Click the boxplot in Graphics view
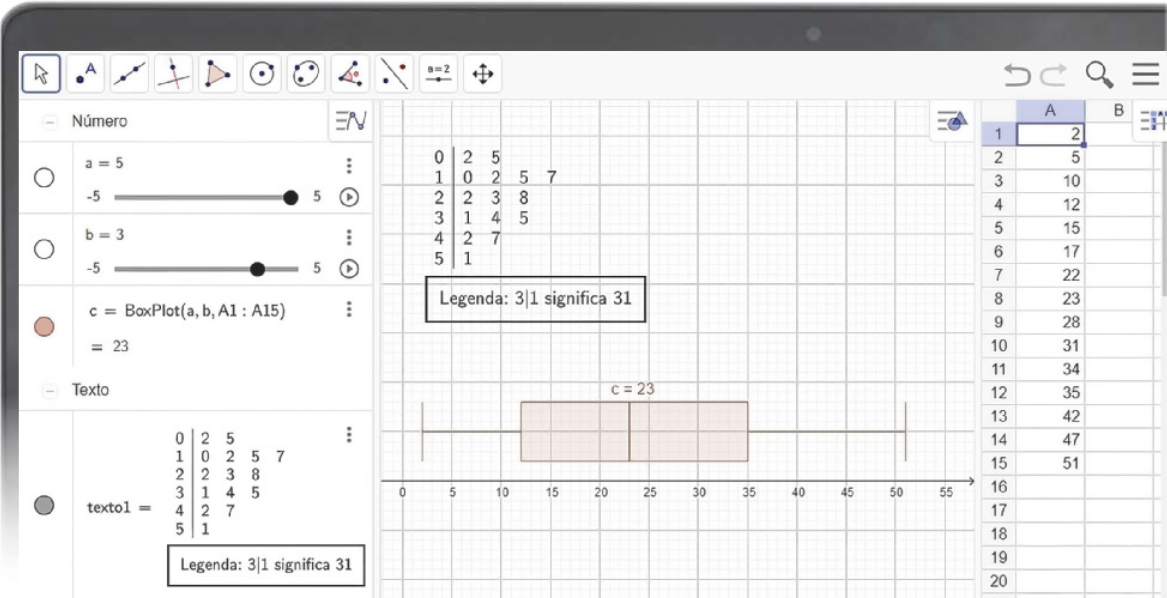 coord(664,431)
